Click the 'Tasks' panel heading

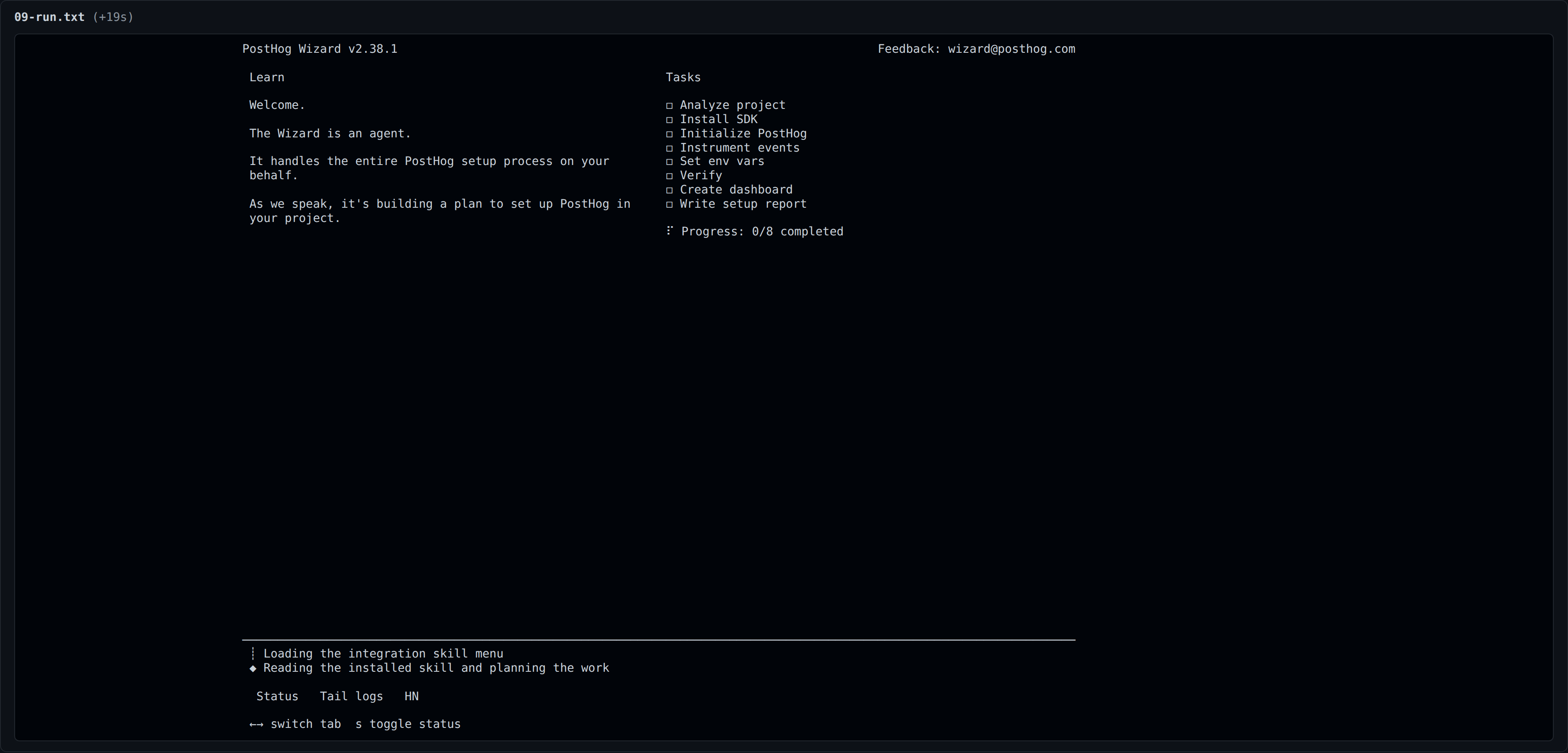pos(683,77)
